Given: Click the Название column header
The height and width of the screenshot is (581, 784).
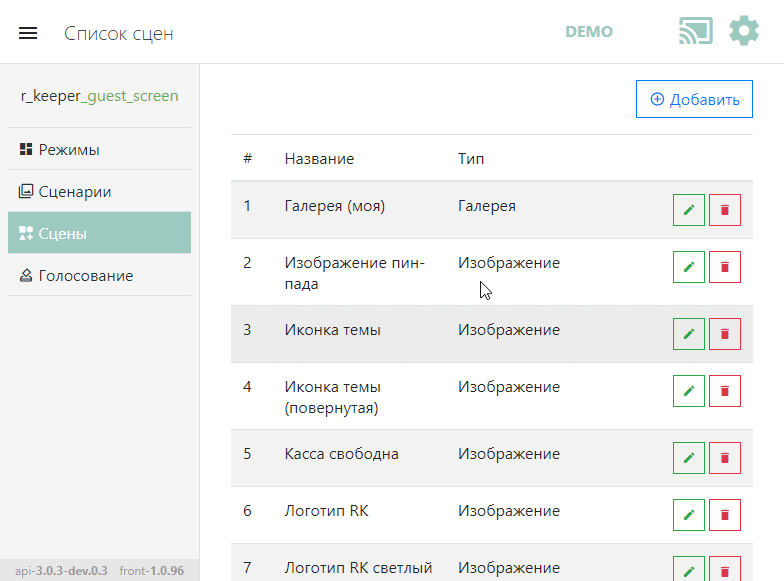Looking at the screenshot, I should point(319,159).
